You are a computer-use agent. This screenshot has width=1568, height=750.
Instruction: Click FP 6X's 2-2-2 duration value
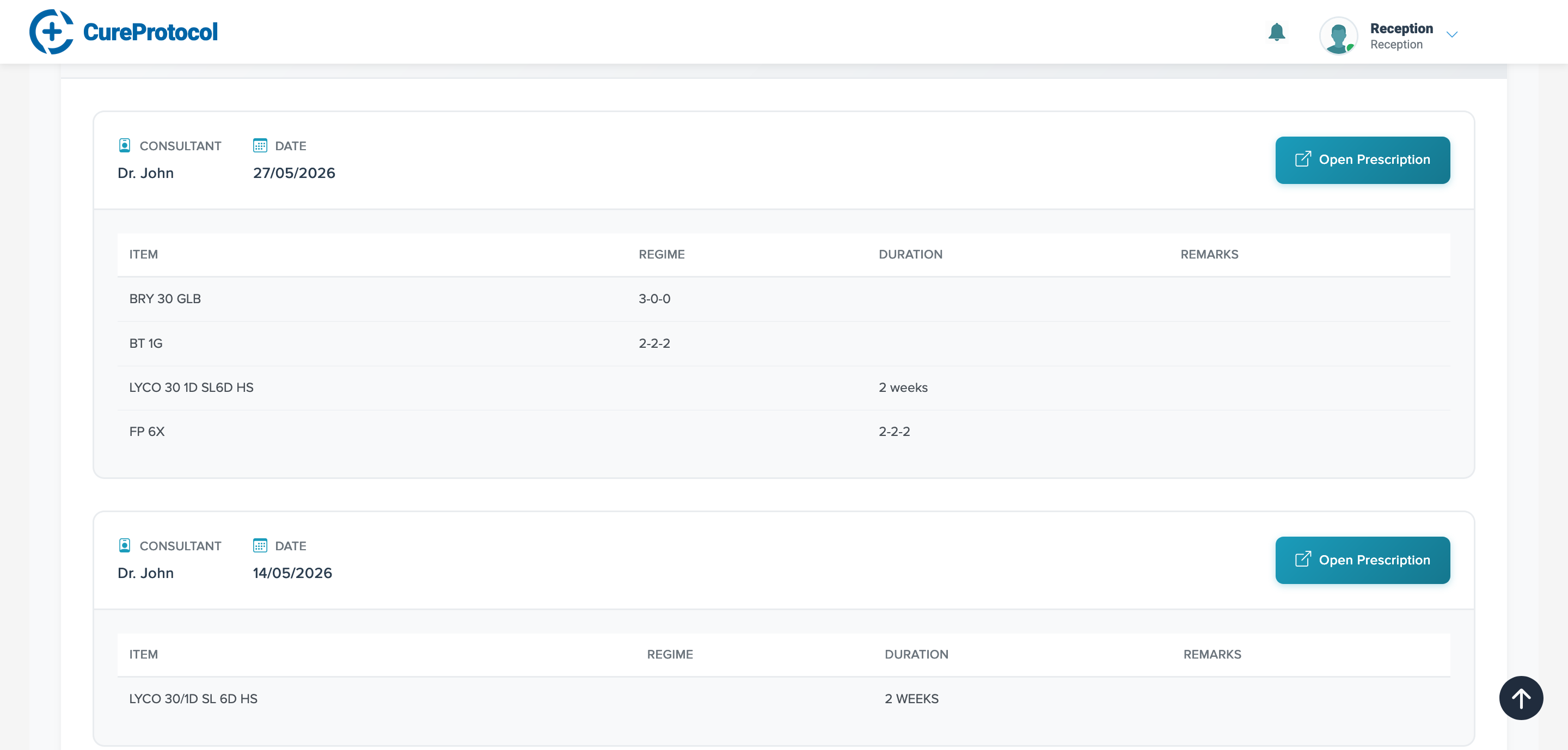click(894, 431)
